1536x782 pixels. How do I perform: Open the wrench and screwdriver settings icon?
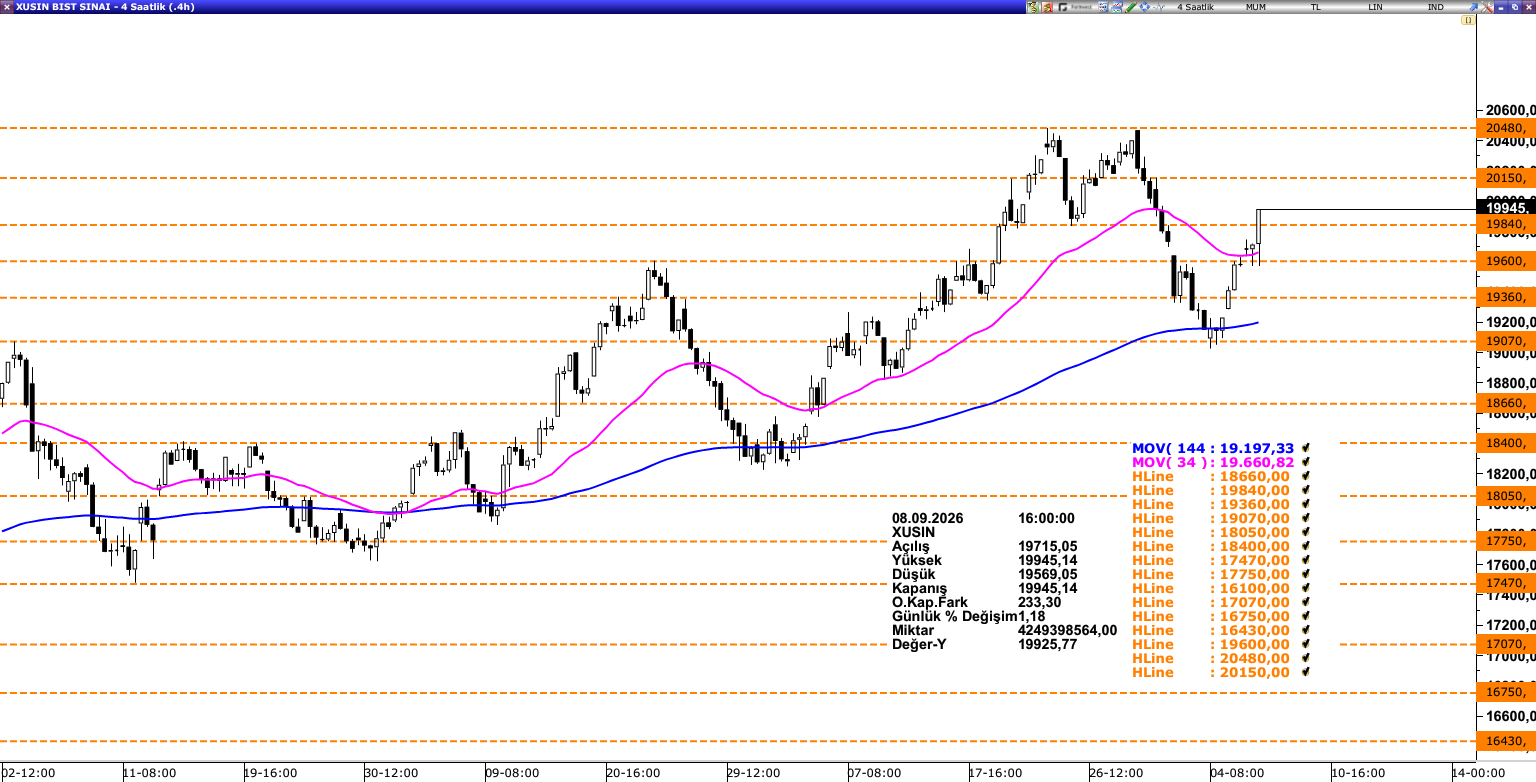1487,7
